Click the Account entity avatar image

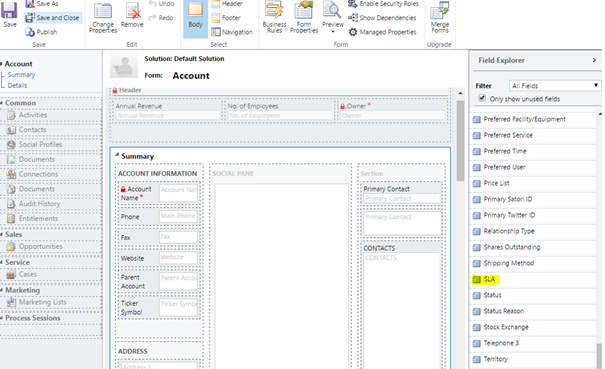123,66
